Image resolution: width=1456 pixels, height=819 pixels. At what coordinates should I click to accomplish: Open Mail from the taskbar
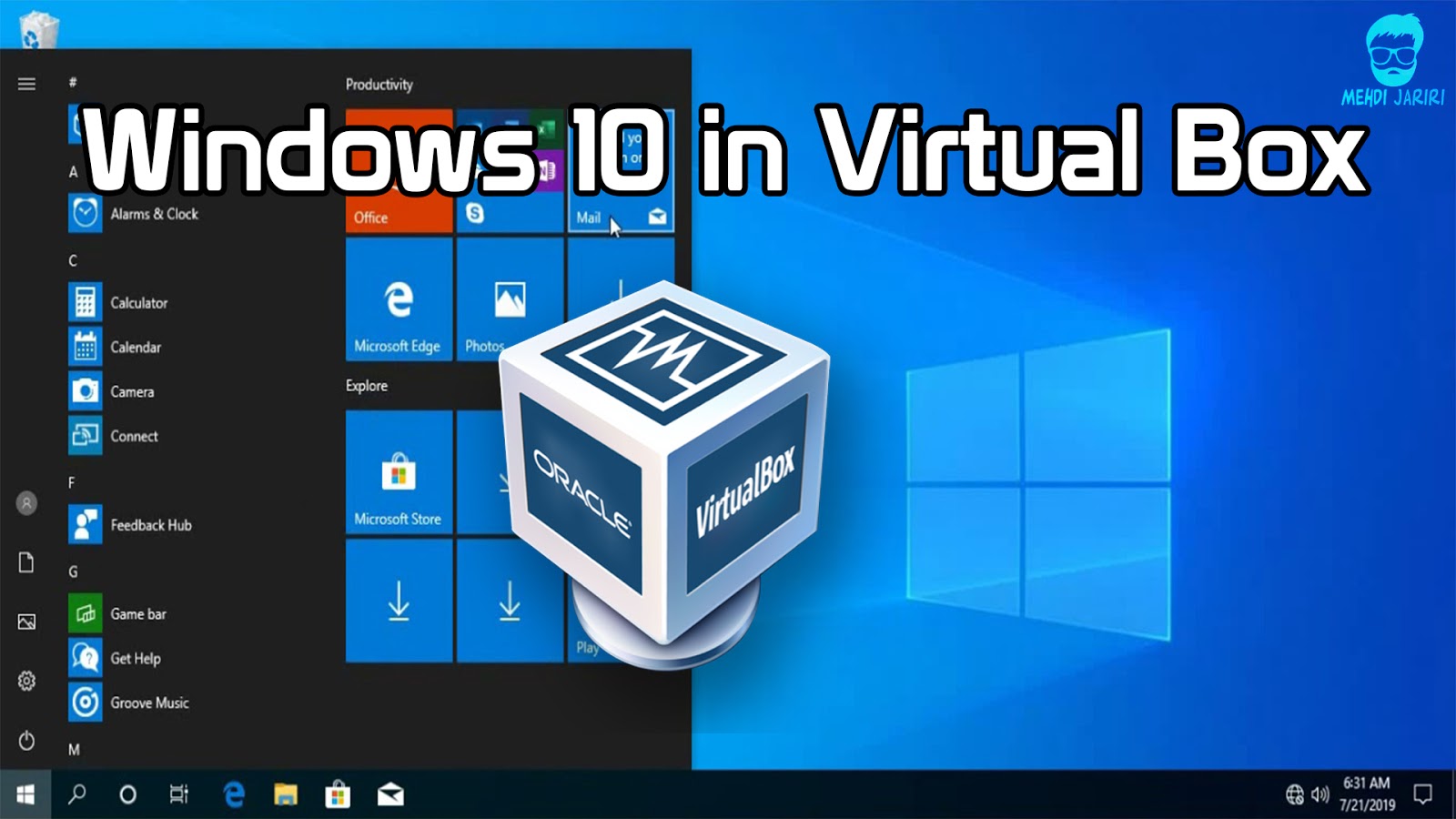click(390, 794)
